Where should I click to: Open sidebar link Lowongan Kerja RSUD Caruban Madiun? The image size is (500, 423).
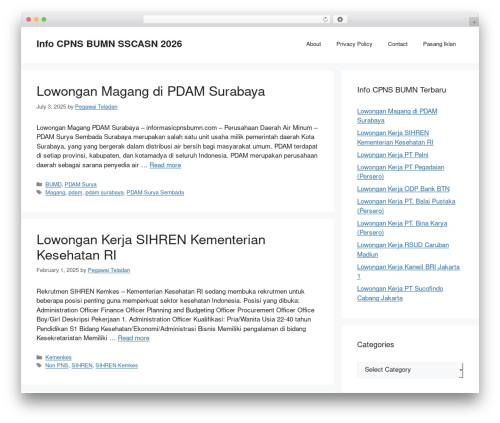[403, 249]
